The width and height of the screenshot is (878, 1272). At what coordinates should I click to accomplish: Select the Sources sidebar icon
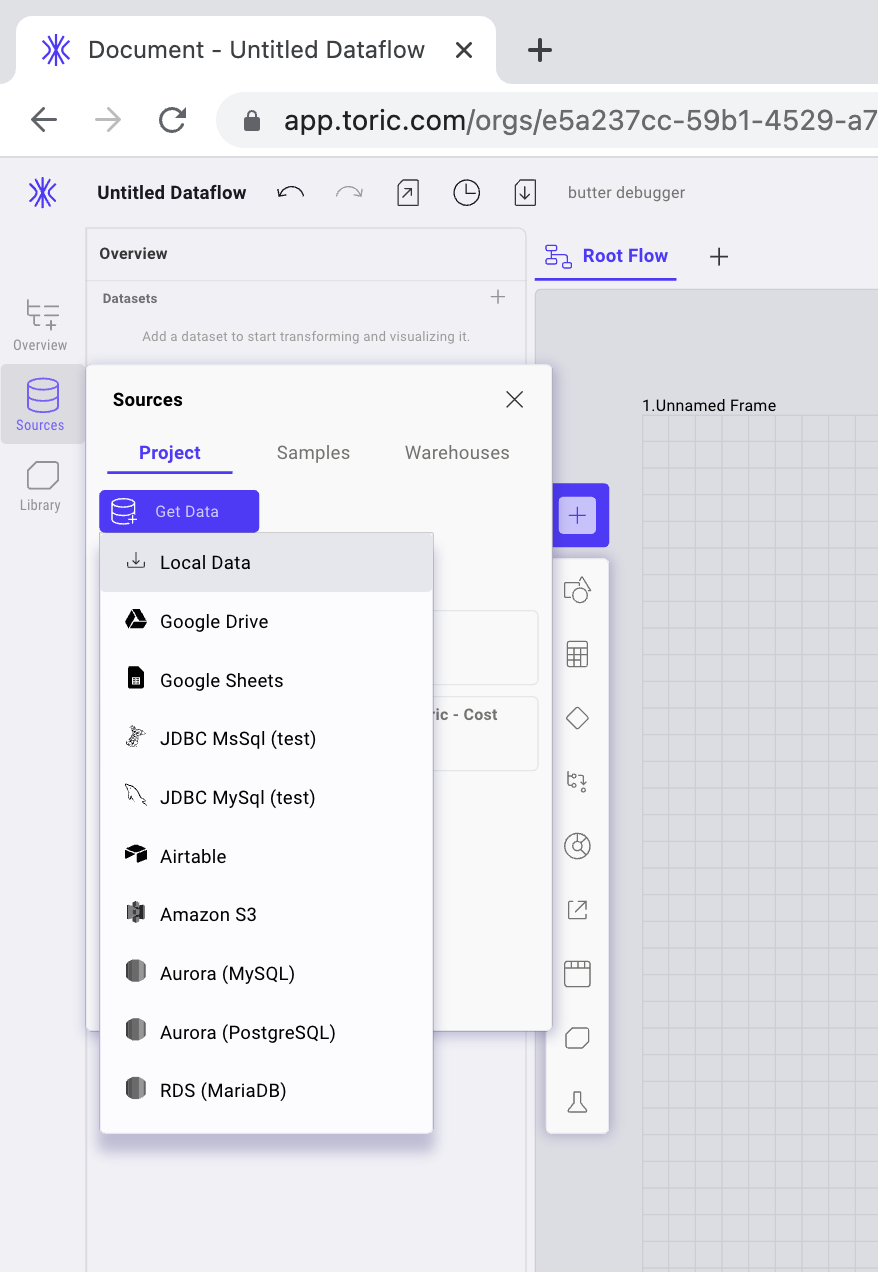(x=41, y=404)
